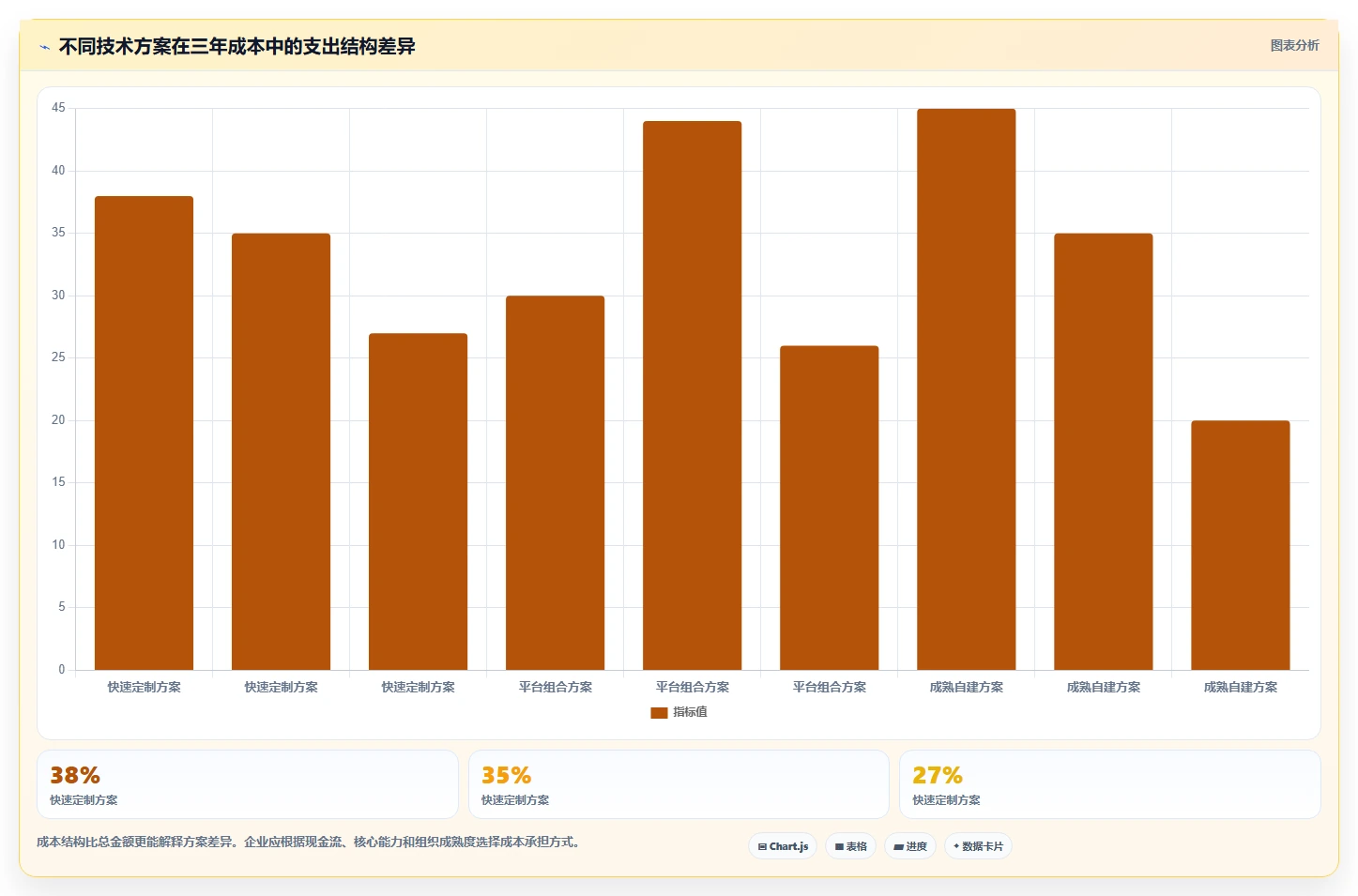Viewport: 1358px width, 896px height.
Task: Toggle the 指标值 legend color swatch
Action: [x=659, y=713]
